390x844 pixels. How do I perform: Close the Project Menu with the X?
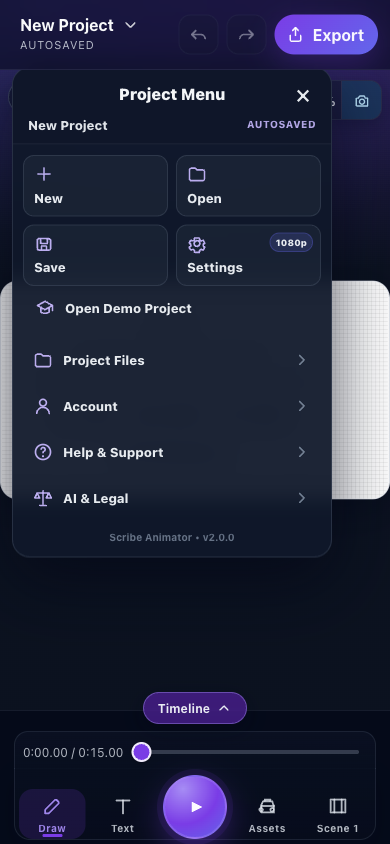303,96
